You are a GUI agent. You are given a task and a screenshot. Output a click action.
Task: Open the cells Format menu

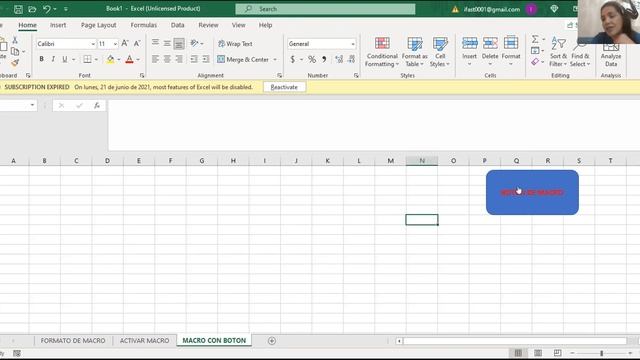coord(511,52)
